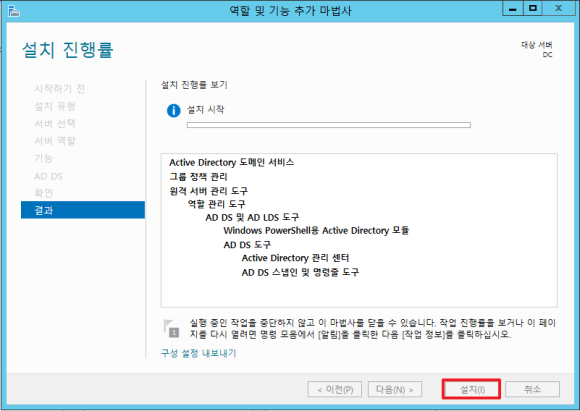580x411 pixels.
Task: Click the blue information icon beside 설치 시작
Action: (173, 110)
